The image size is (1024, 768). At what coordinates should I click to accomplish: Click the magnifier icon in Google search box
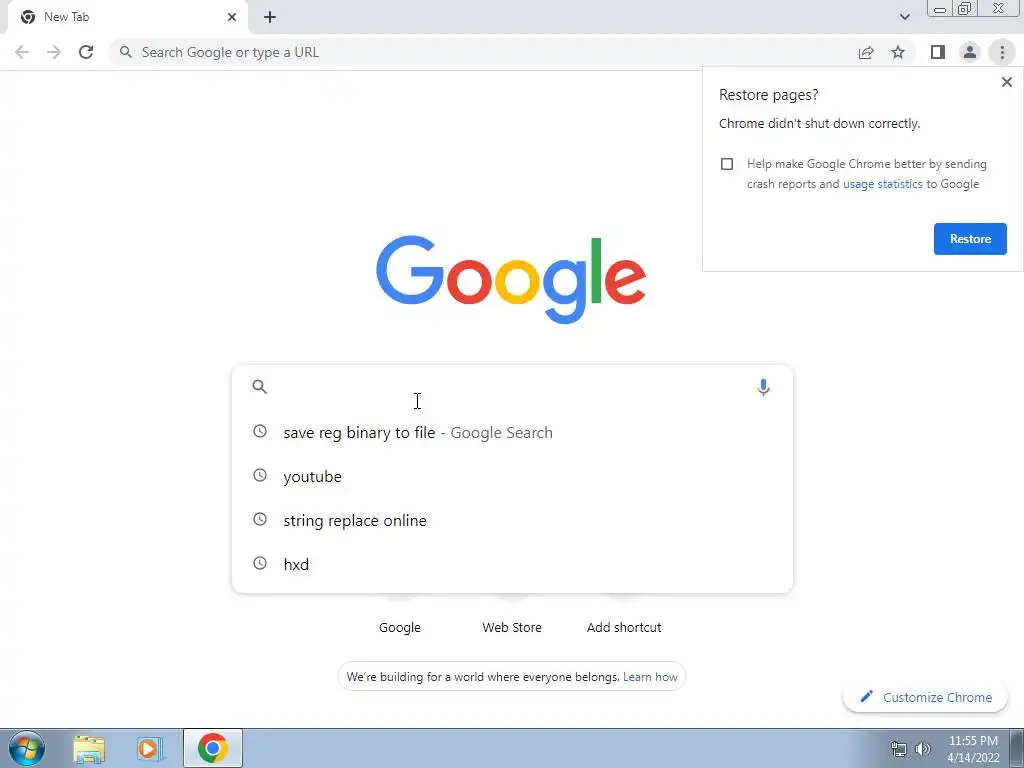tap(259, 387)
